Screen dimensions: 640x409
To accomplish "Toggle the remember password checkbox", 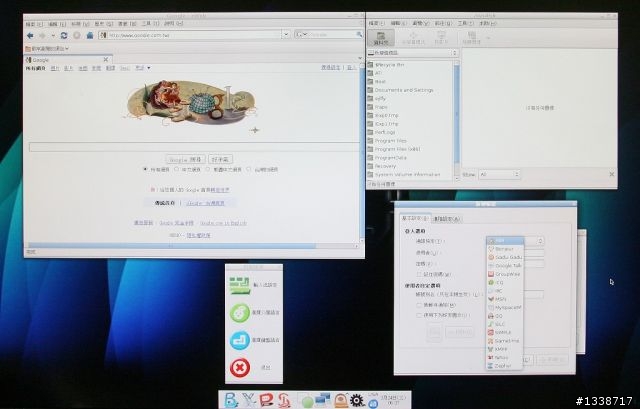I will pos(419,274).
